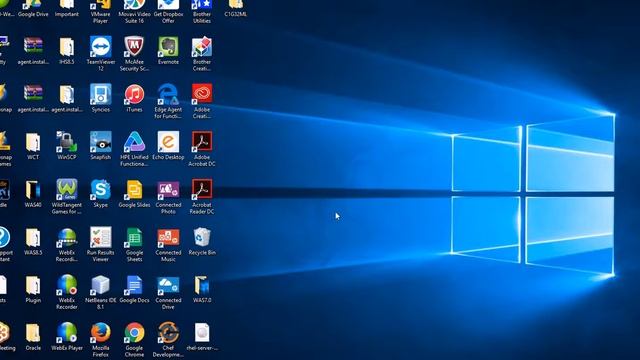Screen dimensions: 640x360
Task: Open the Recycle Bin
Action: [202, 238]
